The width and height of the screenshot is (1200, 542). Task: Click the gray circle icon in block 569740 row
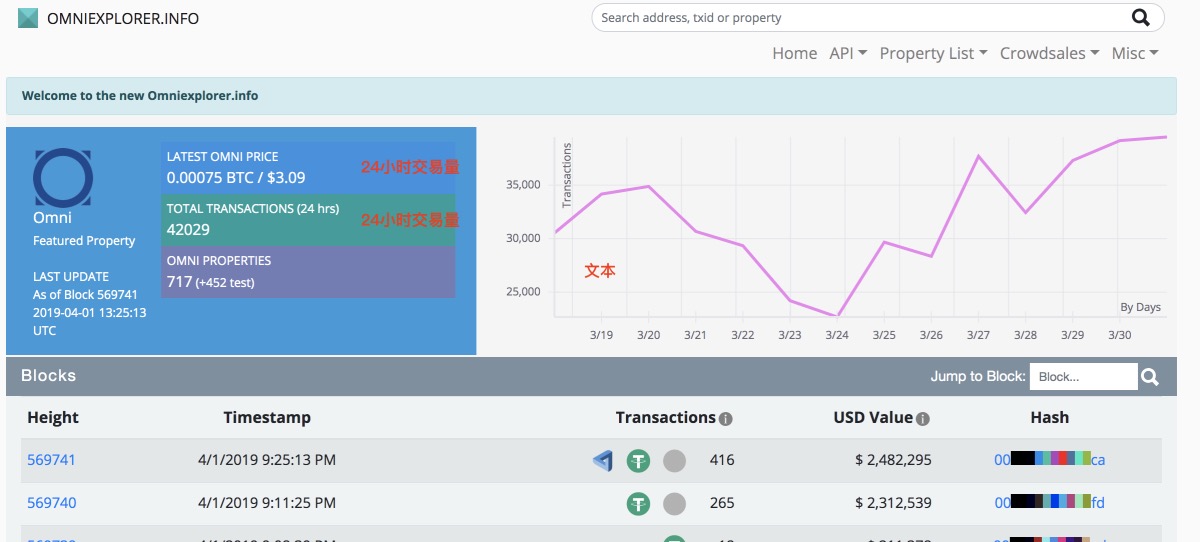[675, 503]
